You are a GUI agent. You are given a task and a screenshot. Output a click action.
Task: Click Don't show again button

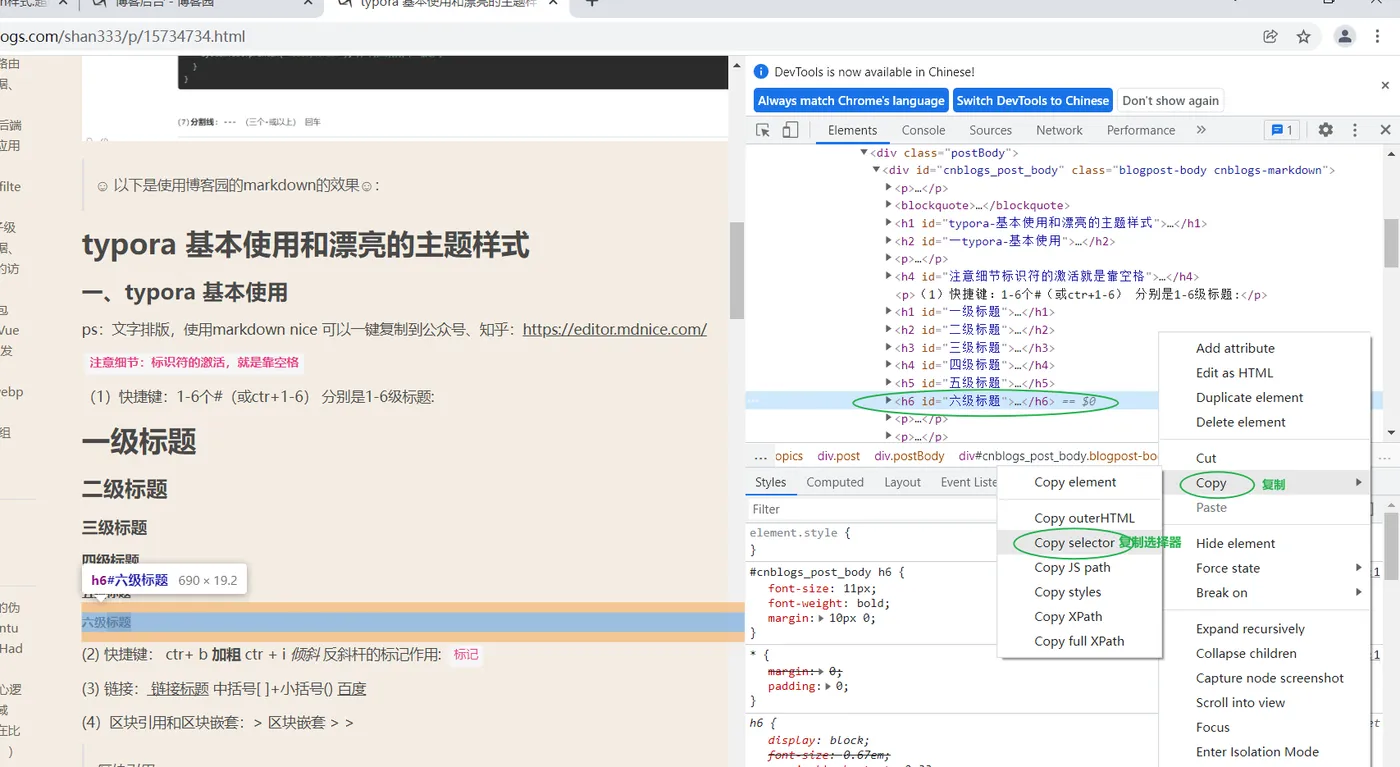pyautogui.click(x=1170, y=101)
